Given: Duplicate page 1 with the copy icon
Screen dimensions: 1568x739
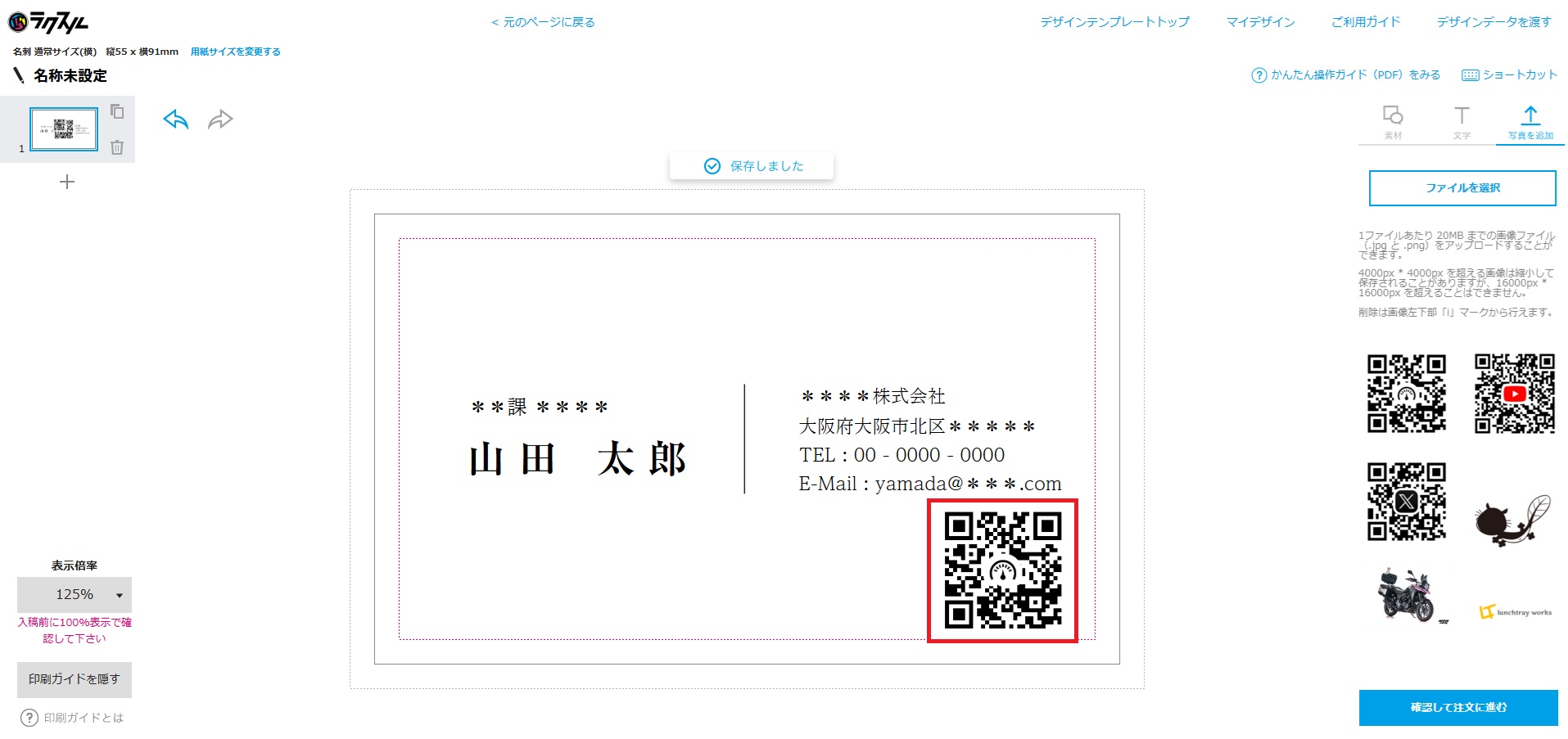Looking at the screenshot, I should (117, 111).
